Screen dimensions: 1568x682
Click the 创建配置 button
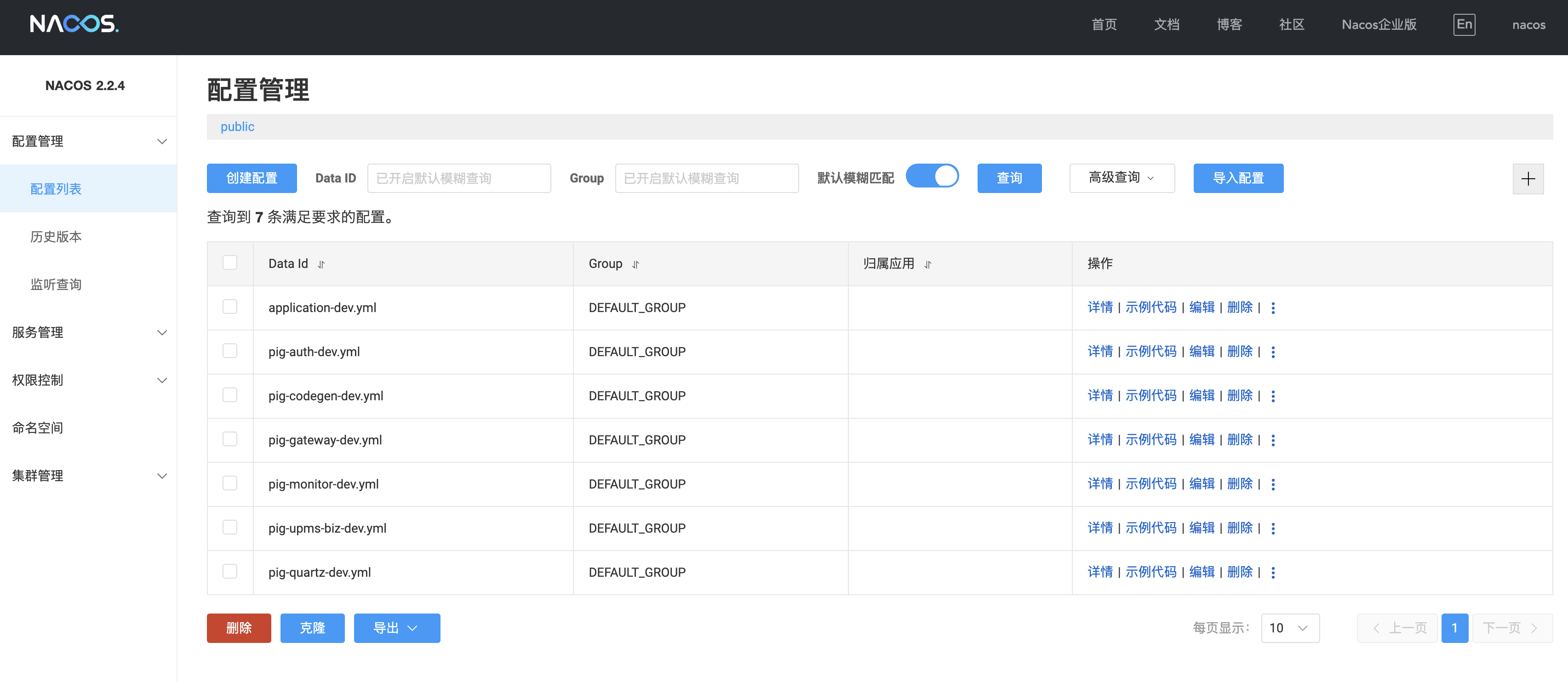(252, 178)
